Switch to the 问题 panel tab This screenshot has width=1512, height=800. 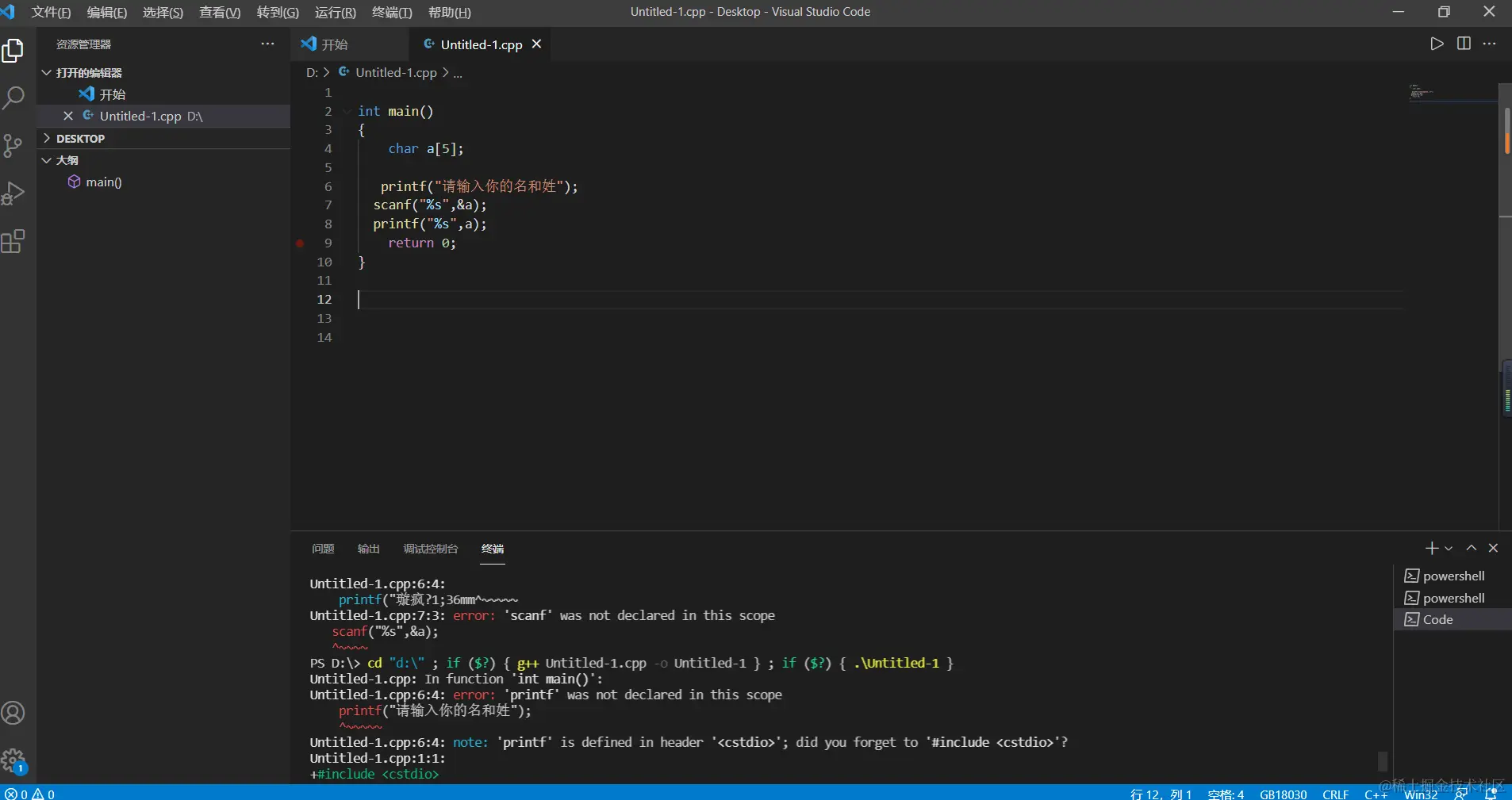tap(323, 549)
